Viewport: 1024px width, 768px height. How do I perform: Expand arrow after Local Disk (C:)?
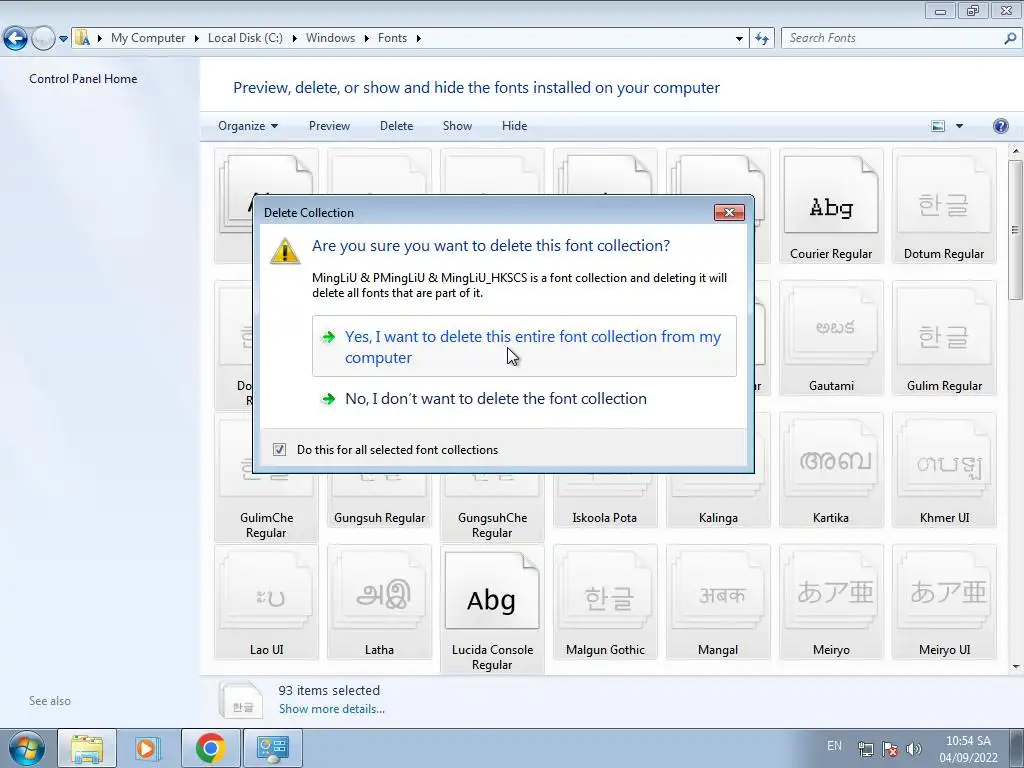click(295, 38)
